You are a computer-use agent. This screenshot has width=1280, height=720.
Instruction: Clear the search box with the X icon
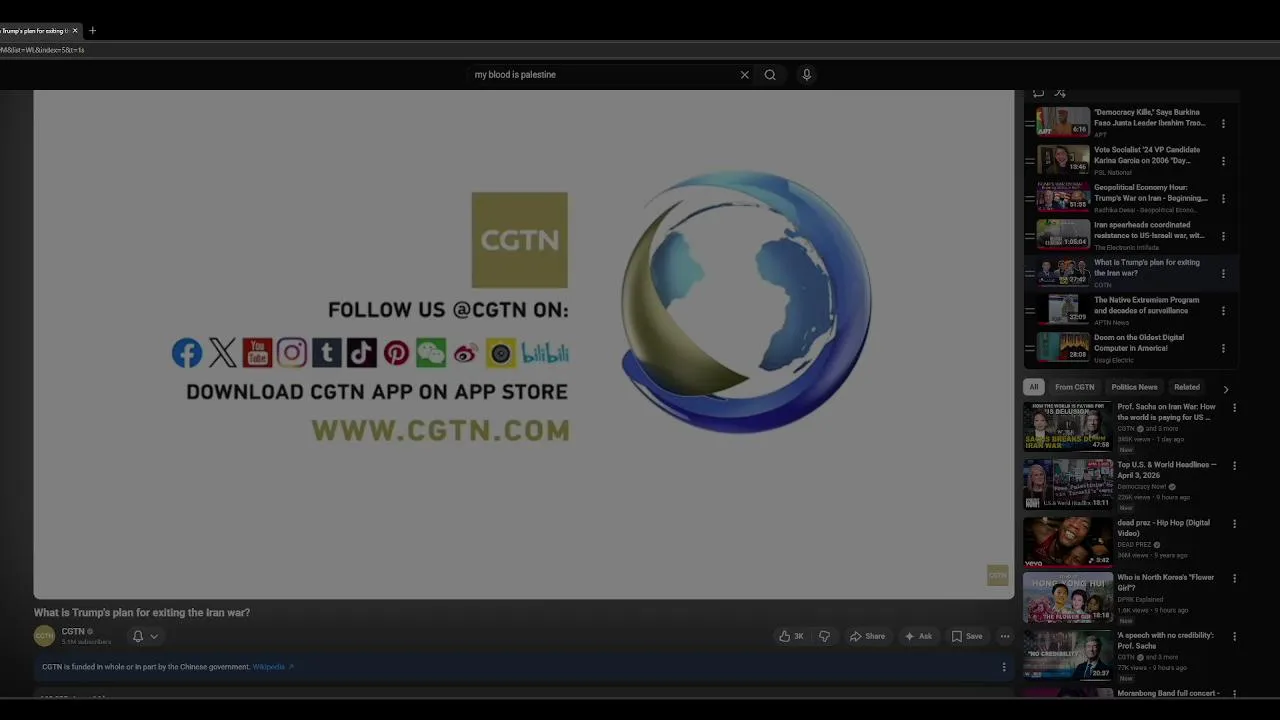point(744,75)
